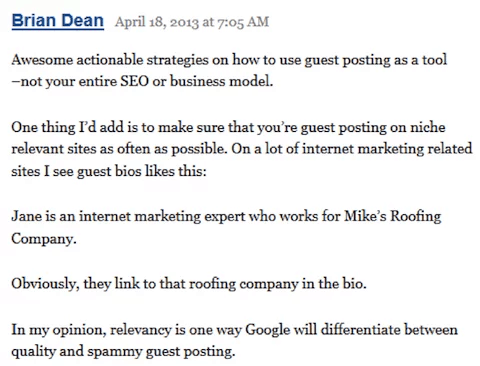Screen dimensions: 480x366
Task: Click the April 18, 2013 comment timestamp
Action: (x=192, y=22)
